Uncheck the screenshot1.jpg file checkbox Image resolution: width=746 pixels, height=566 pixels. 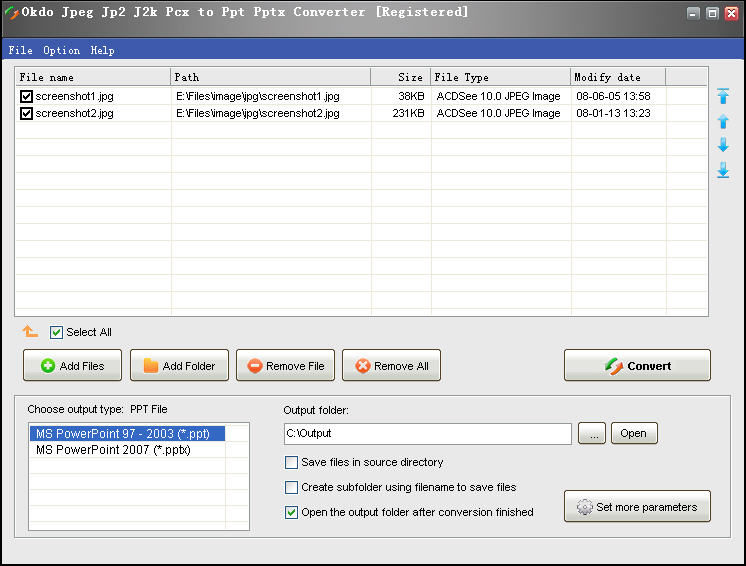tap(26, 97)
